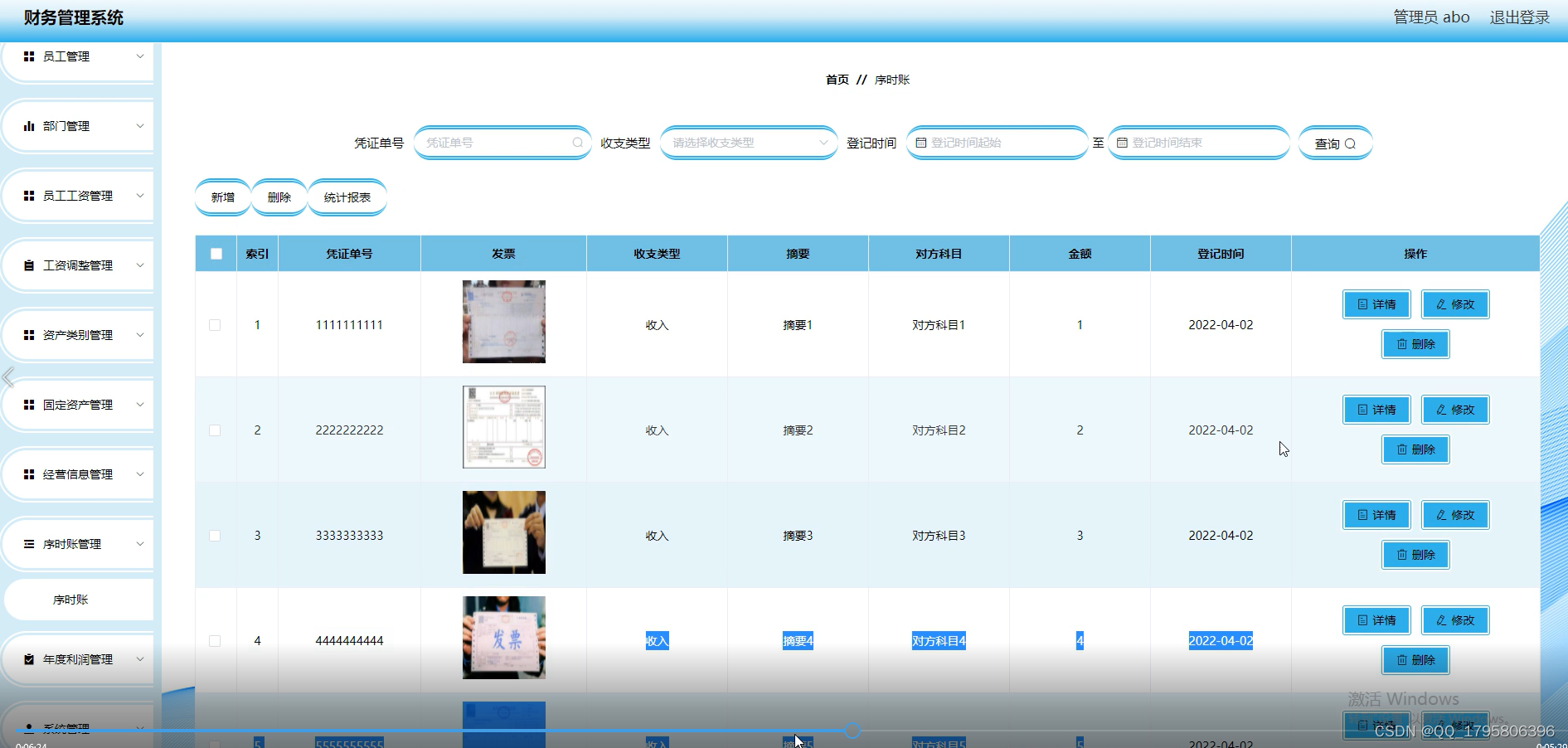Expand 部门管理 menu chevron

(140, 126)
